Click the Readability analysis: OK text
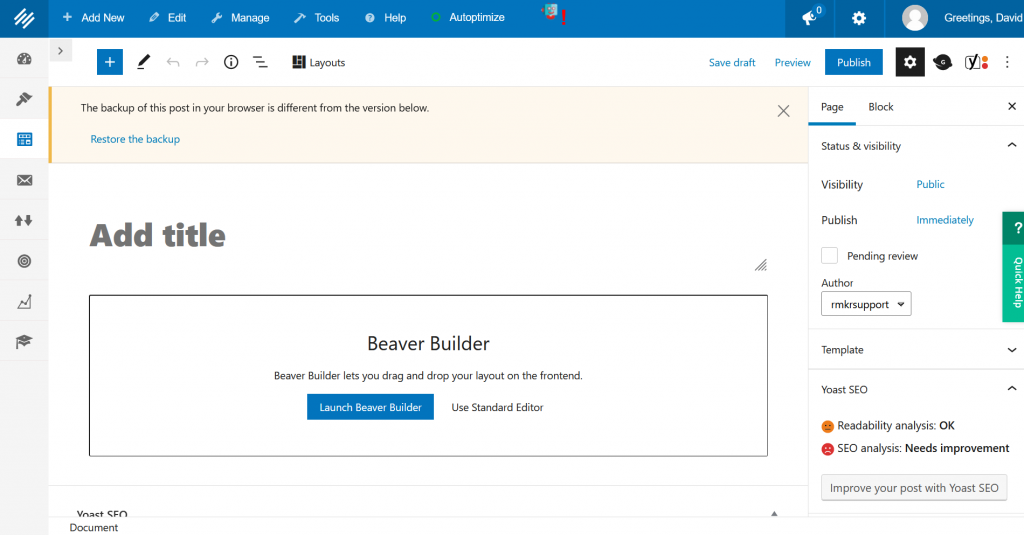The width and height of the screenshot is (1024, 535). [895, 425]
